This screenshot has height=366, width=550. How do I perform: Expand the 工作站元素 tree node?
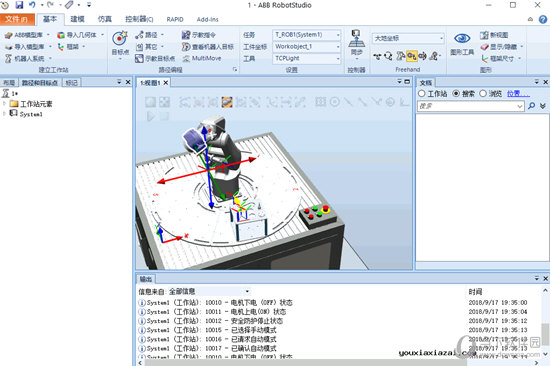point(5,104)
